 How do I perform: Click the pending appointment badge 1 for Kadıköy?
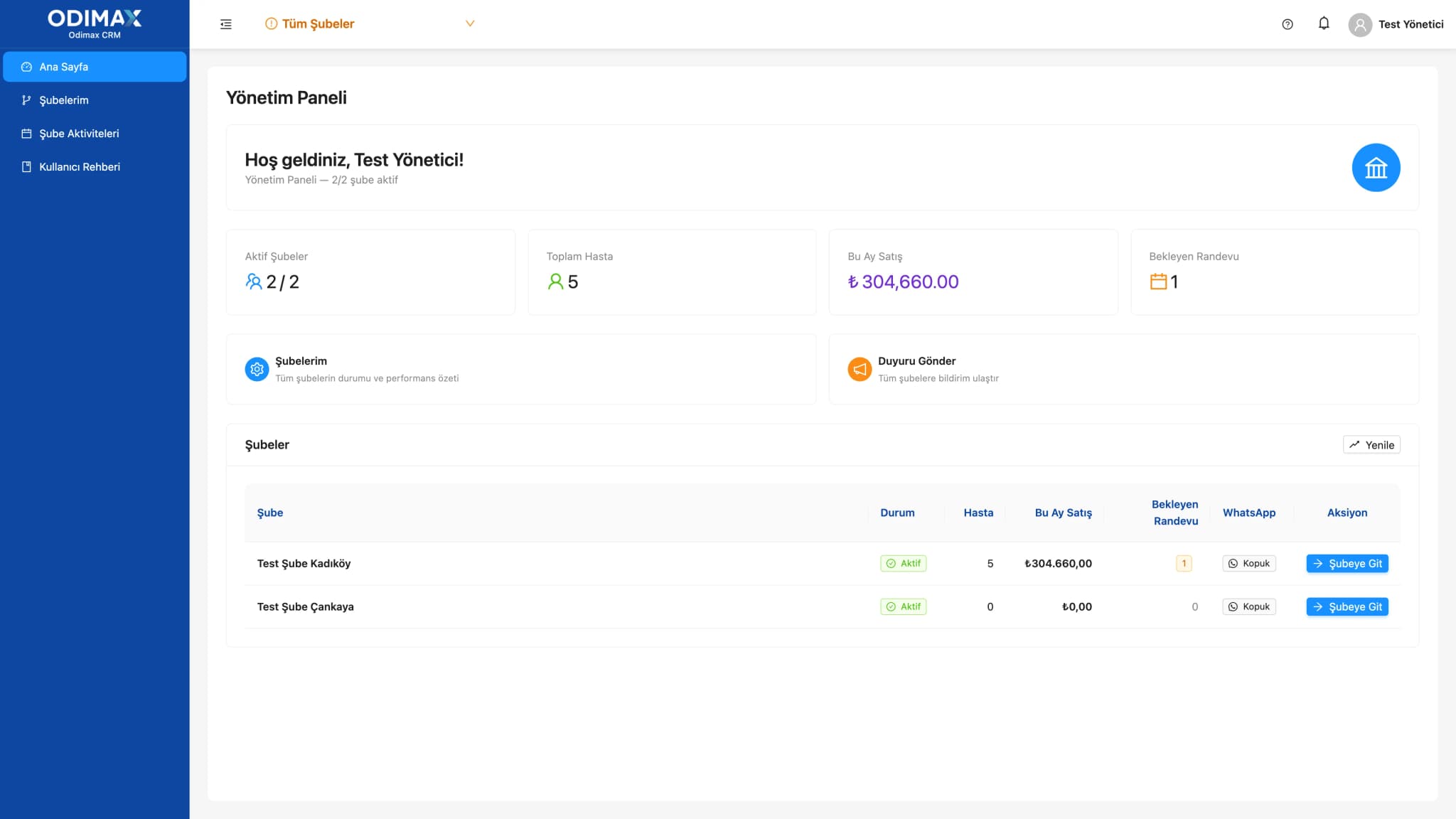[x=1184, y=564]
